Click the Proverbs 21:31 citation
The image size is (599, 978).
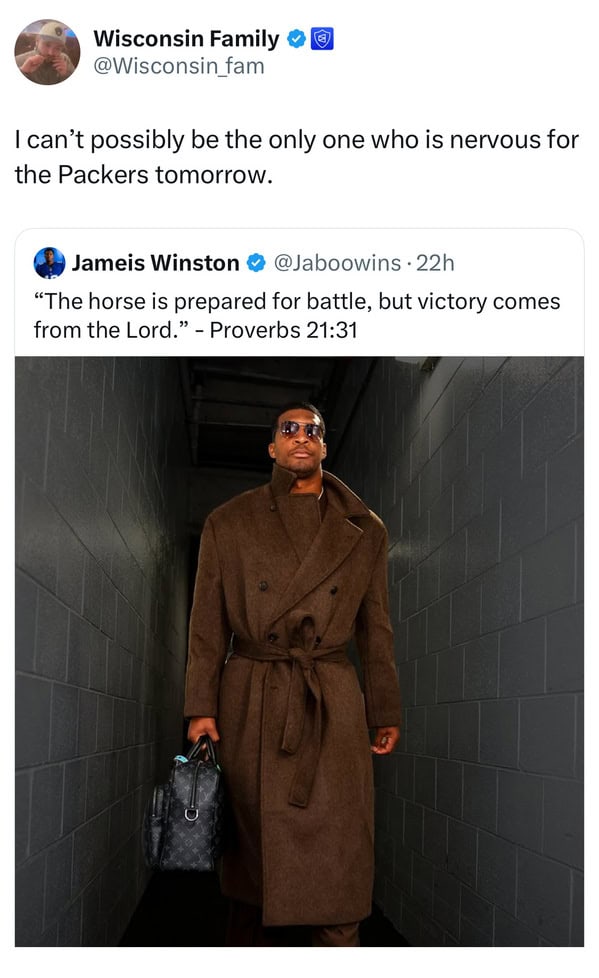pos(283,330)
